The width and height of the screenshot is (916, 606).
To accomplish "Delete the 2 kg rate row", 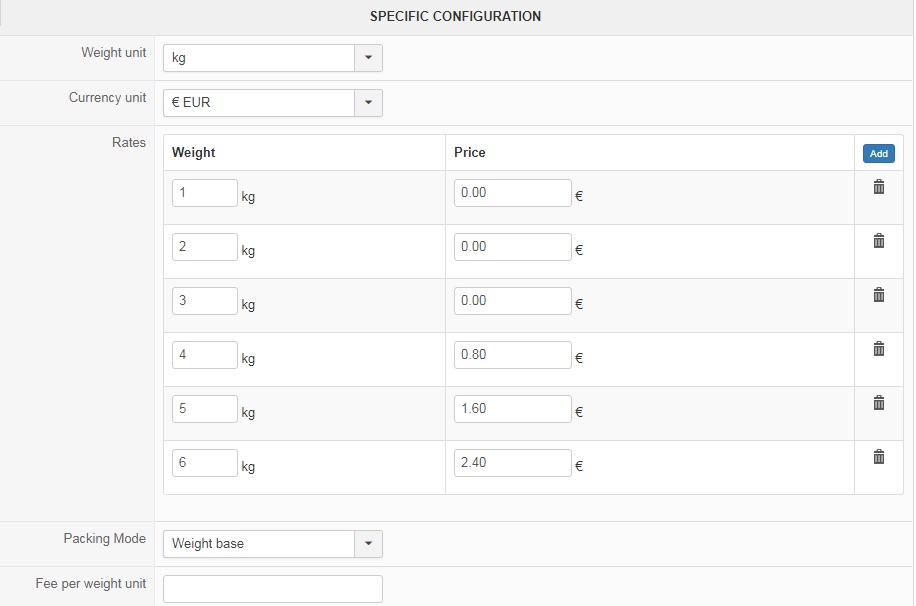I will click(879, 241).
